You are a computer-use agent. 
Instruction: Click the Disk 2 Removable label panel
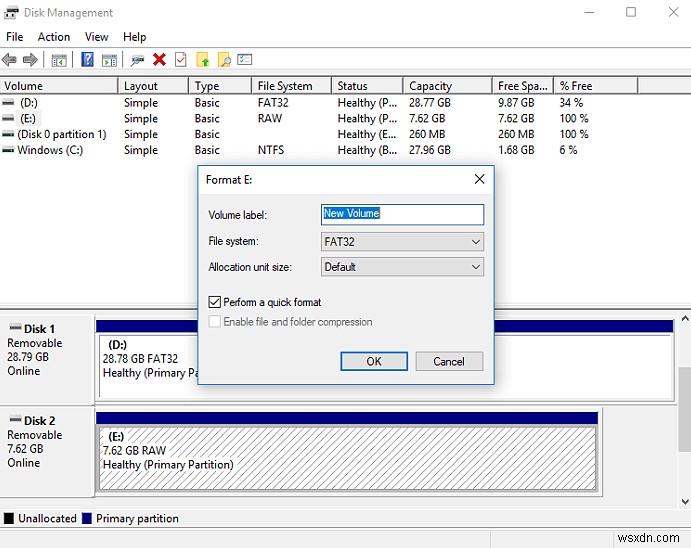tap(47, 451)
